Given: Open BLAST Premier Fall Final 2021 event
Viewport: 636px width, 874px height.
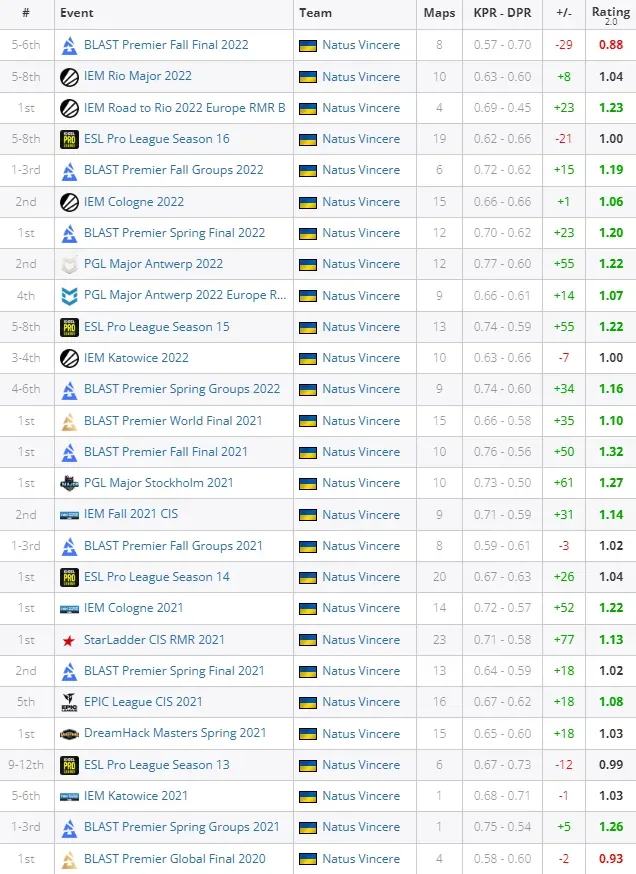Looking at the screenshot, I should point(166,452).
